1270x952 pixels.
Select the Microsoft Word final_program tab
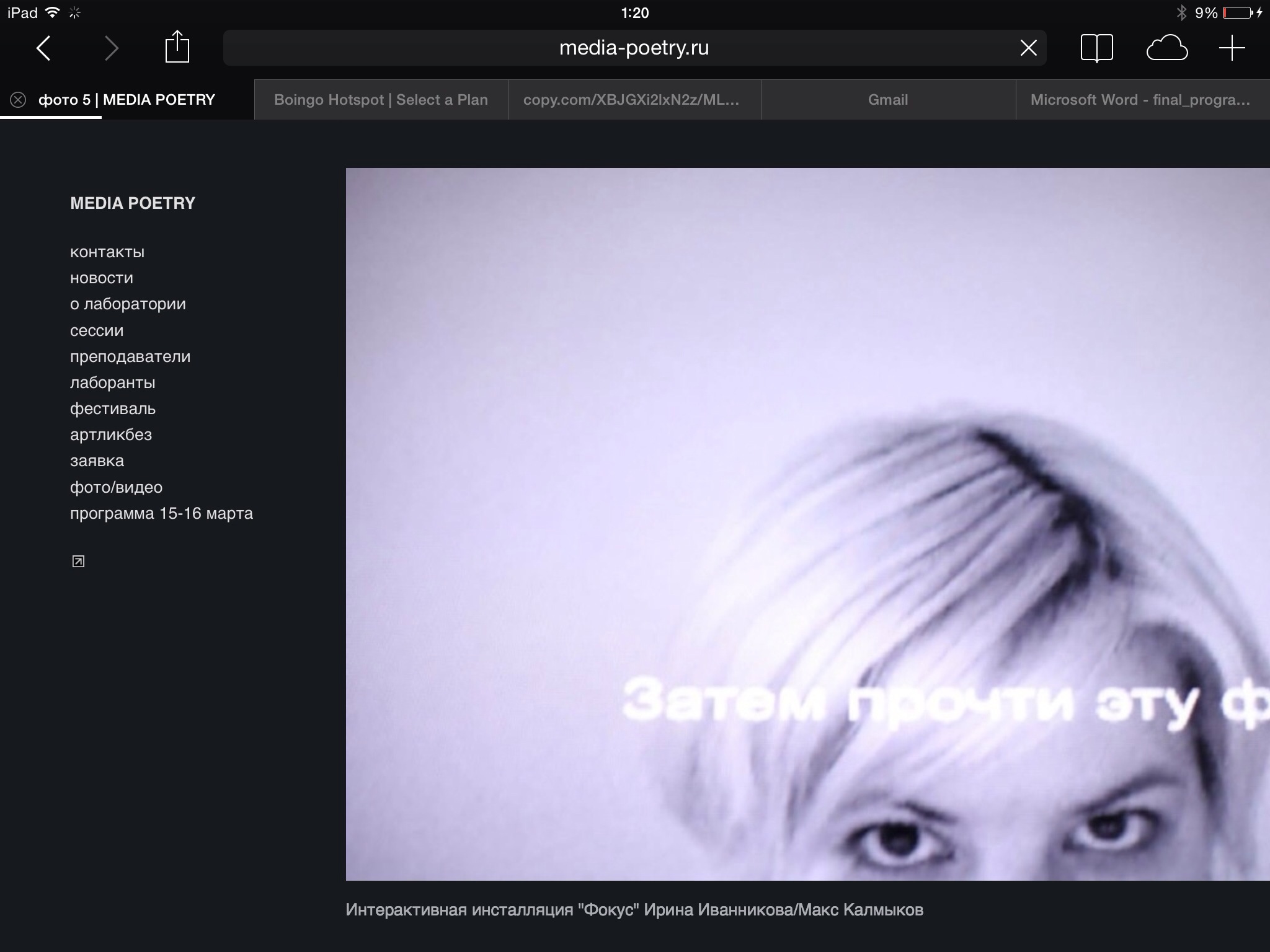pos(1140,100)
